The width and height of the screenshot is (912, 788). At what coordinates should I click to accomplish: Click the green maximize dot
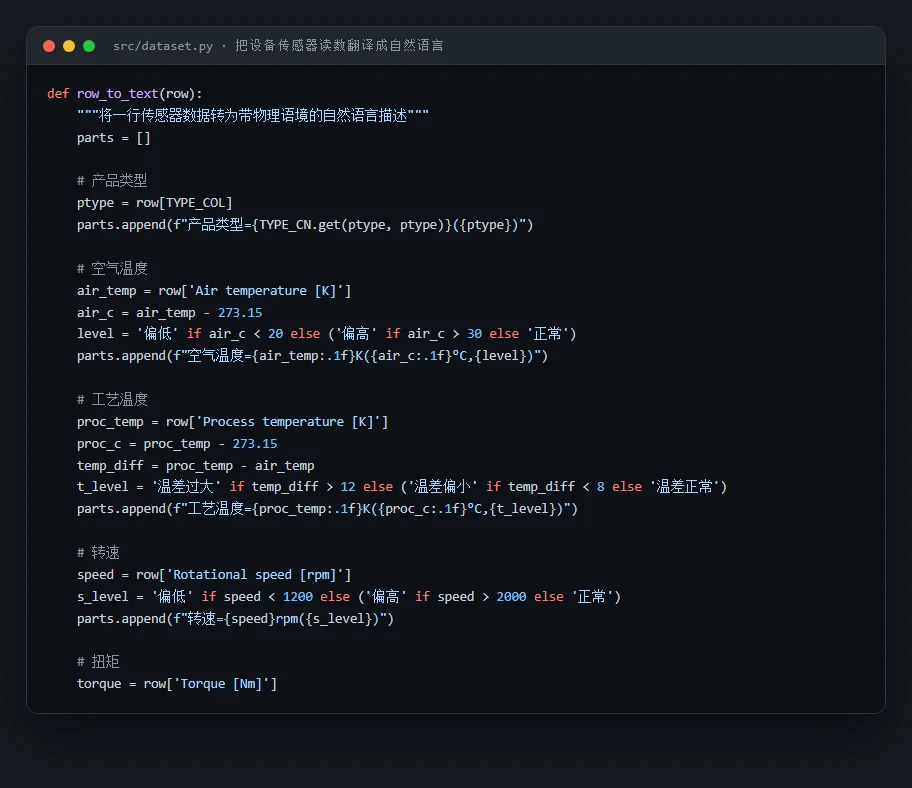(x=89, y=46)
